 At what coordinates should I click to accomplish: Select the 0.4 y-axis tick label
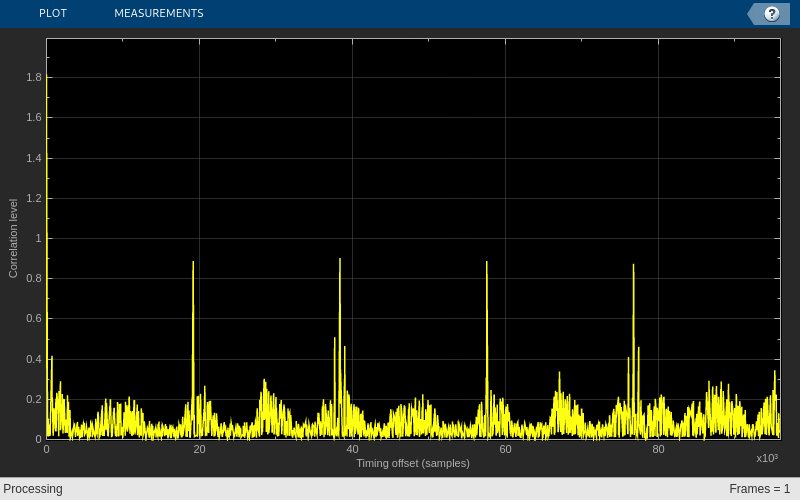coord(34,359)
